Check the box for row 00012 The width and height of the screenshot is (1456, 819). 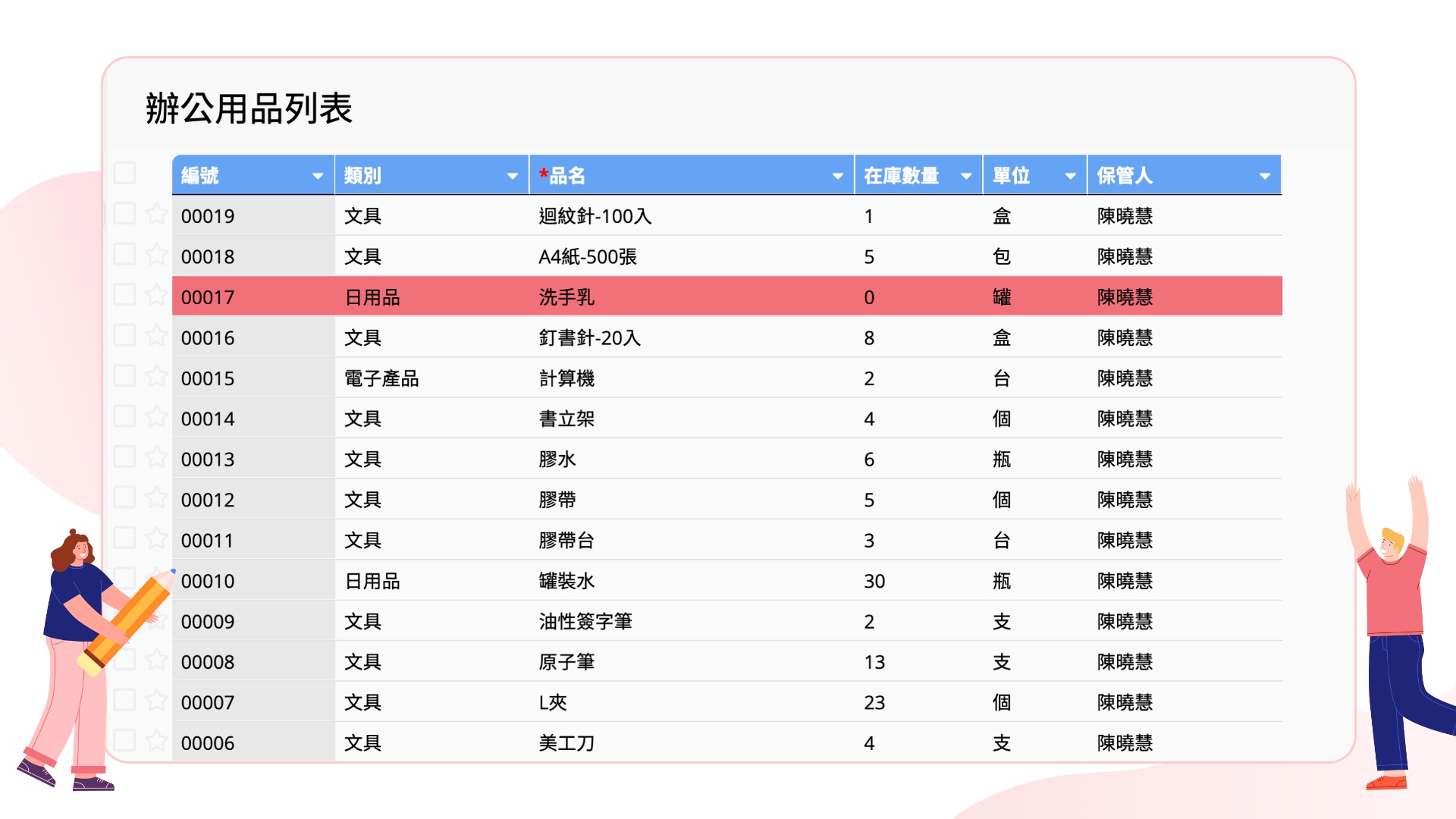(124, 497)
